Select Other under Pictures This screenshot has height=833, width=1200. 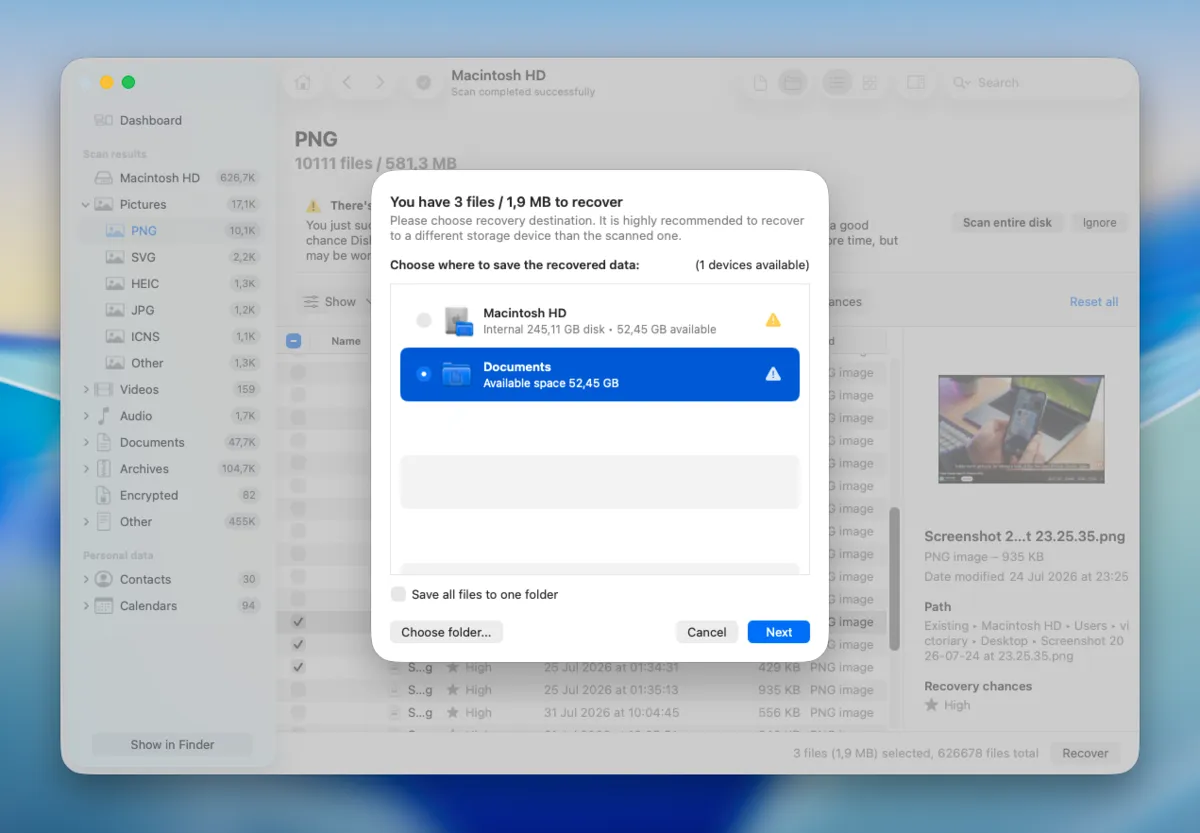[x=170, y=363]
